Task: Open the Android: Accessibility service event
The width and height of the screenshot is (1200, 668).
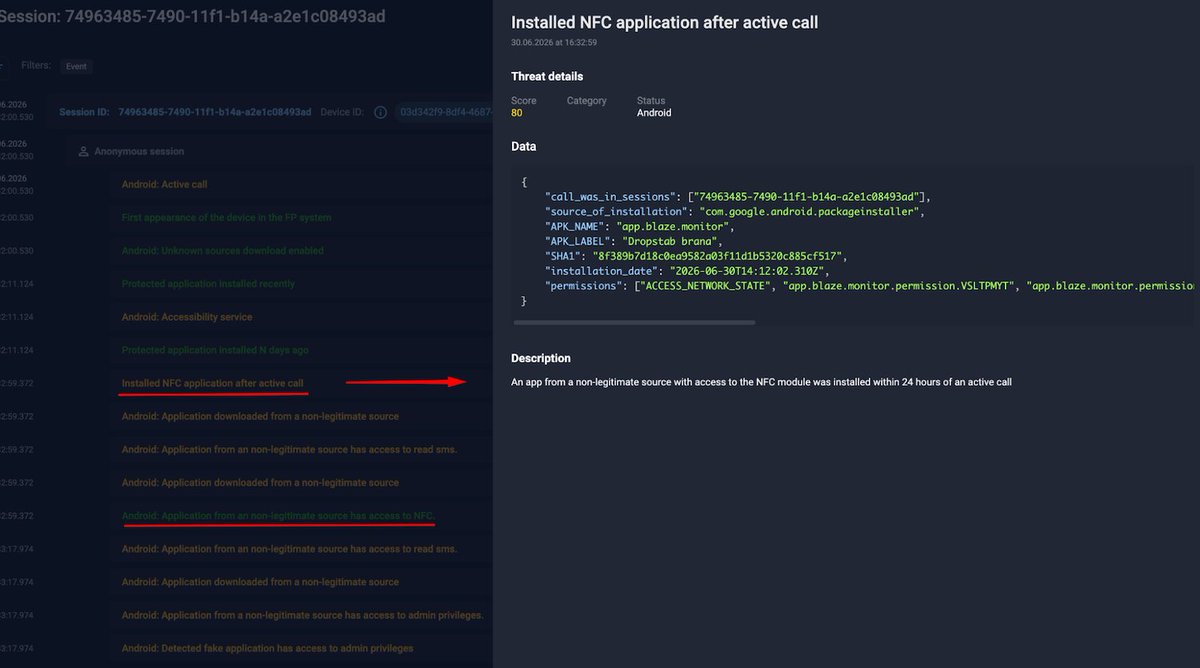Action: coord(187,317)
